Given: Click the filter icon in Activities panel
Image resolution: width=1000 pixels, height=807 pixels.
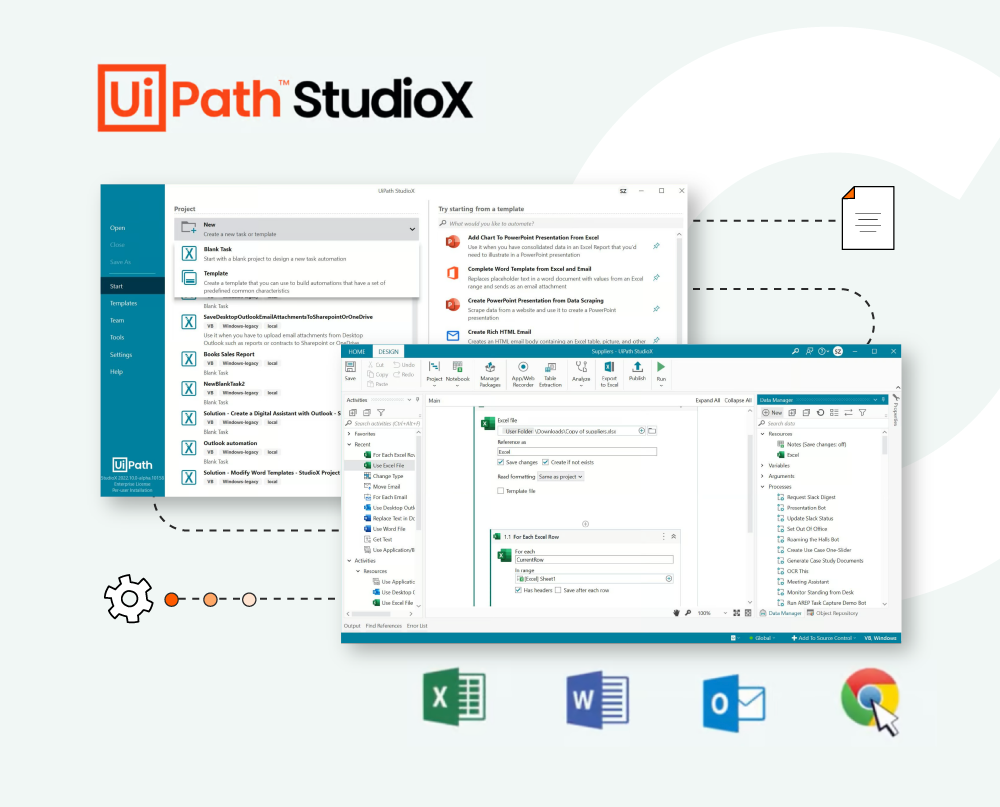Looking at the screenshot, I should pos(381,413).
